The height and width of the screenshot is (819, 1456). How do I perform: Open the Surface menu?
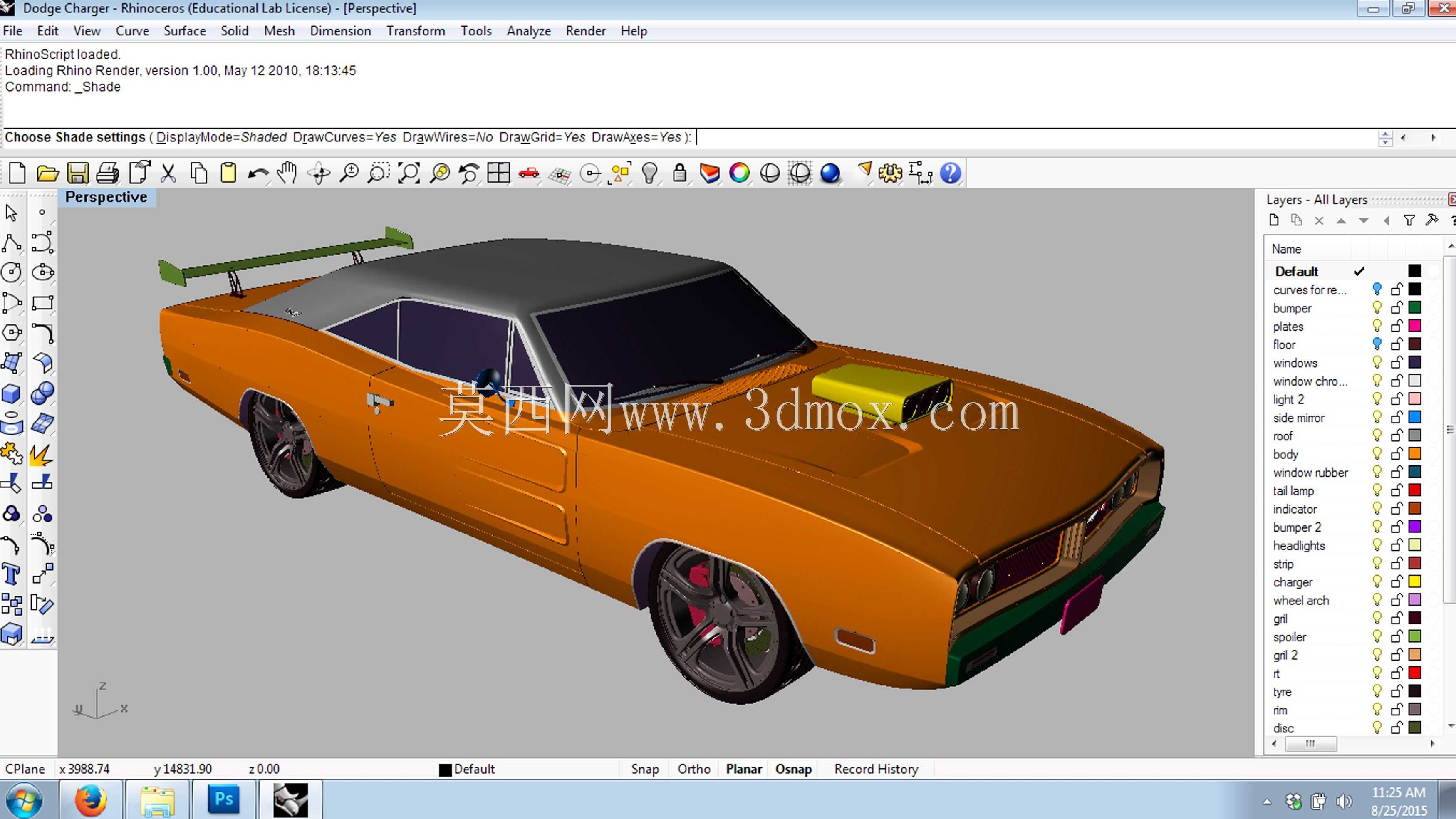[x=185, y=31]
